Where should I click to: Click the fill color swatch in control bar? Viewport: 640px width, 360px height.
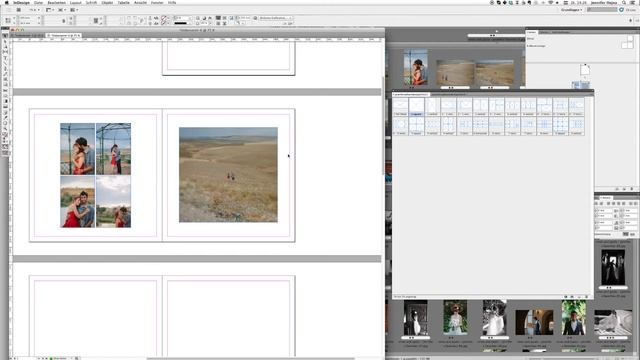(x=164, y=18)
